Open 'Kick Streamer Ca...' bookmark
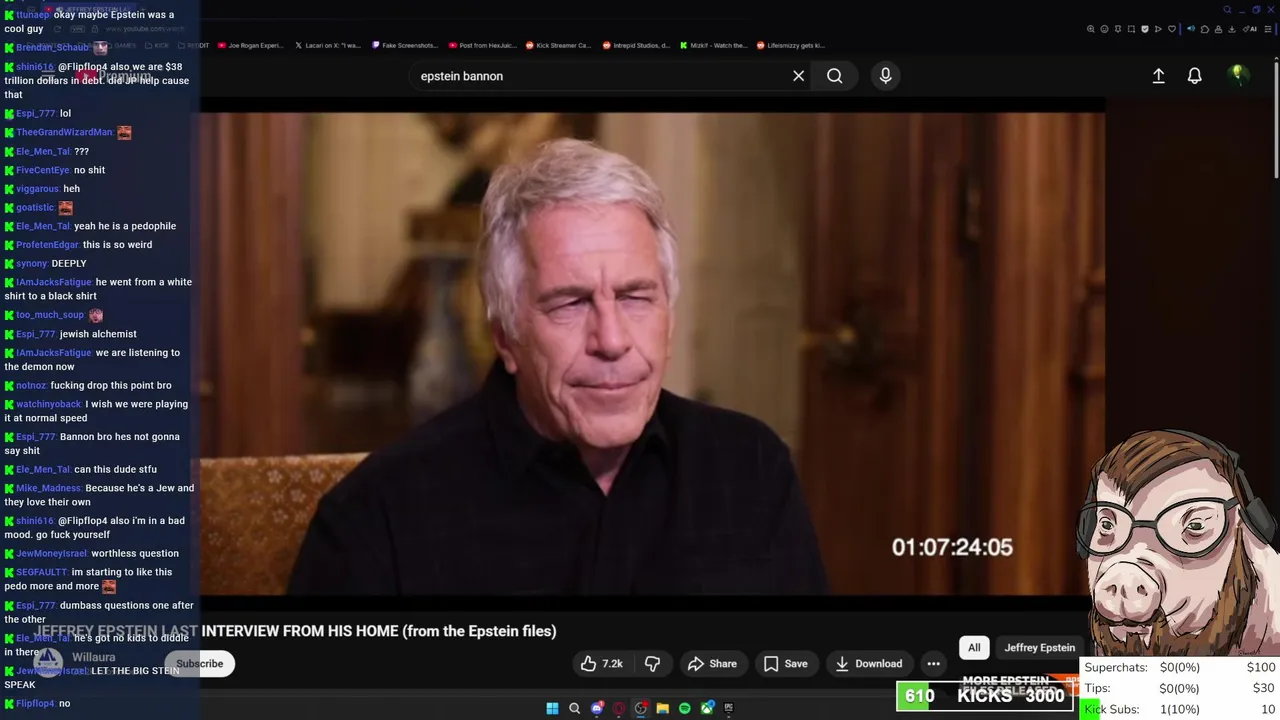The height and width of the screenshot is (720, 1280). [559, 45]
